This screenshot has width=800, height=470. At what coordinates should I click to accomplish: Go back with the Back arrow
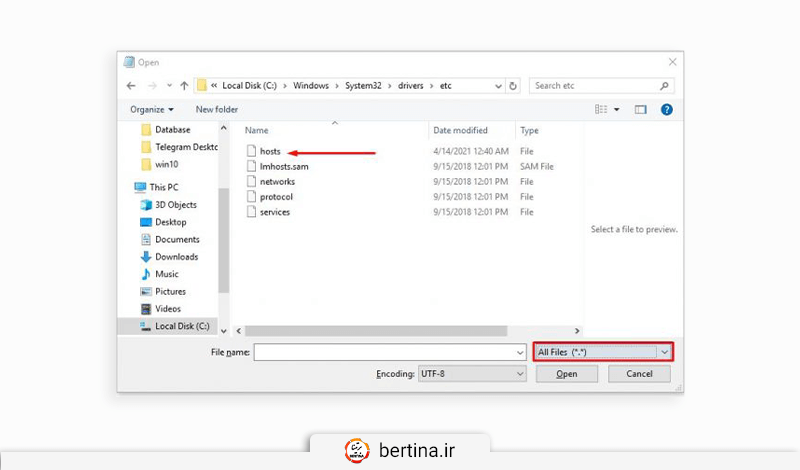pyautogui.click(x=131, y=86)
